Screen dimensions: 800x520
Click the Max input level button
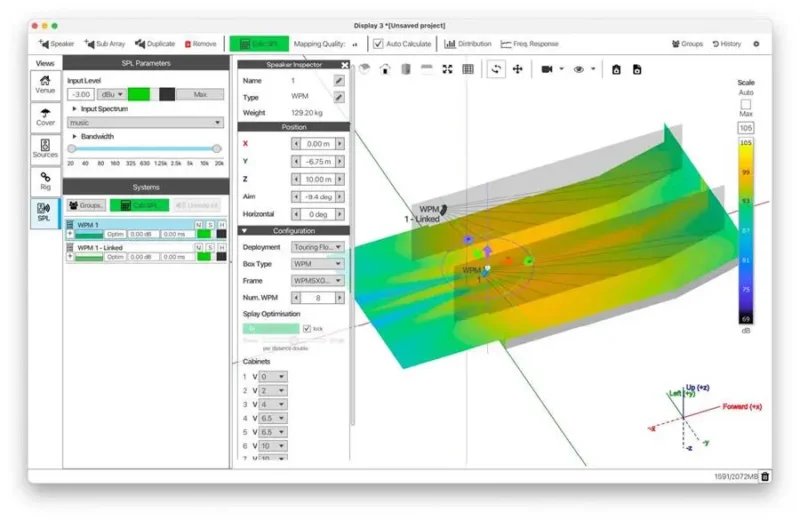click(200, 94)
